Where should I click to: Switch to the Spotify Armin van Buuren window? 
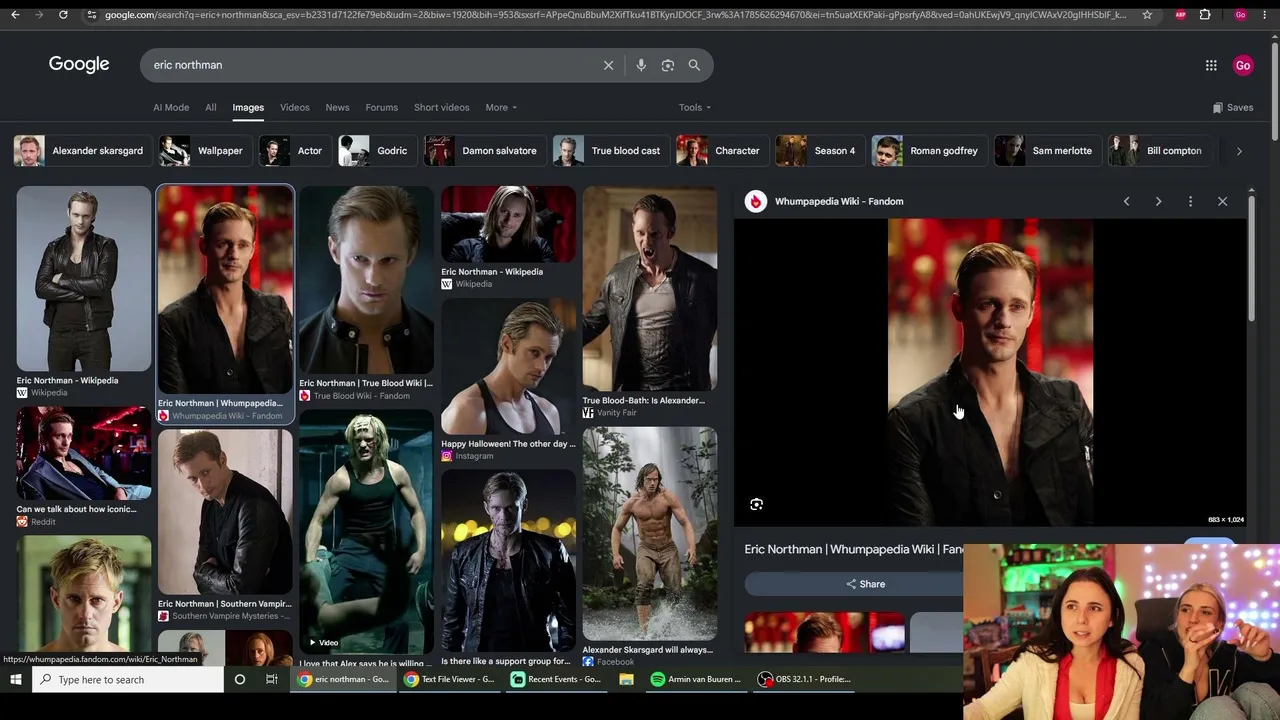[x=696, y=680]
